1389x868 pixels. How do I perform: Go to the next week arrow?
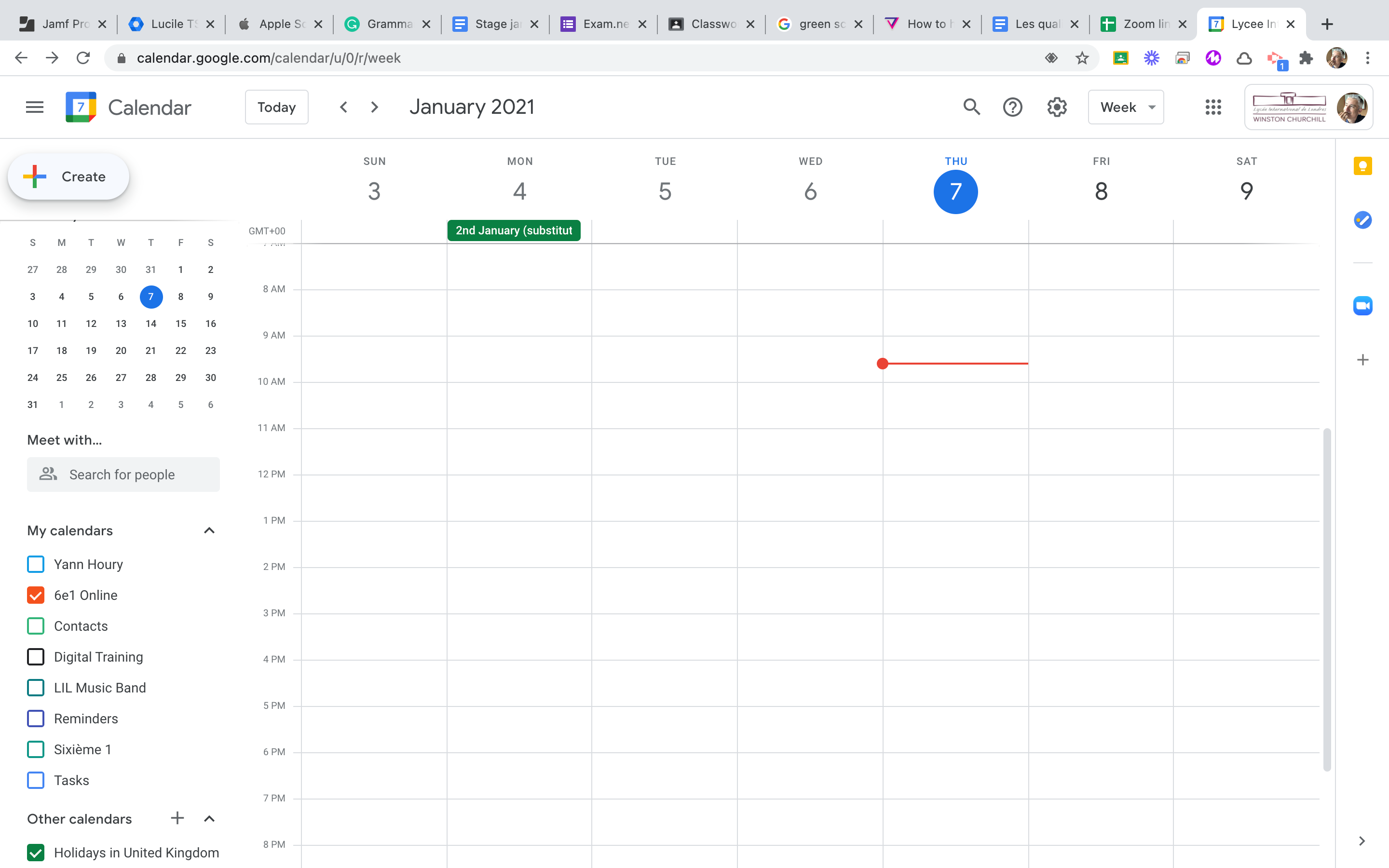(374, 108)
